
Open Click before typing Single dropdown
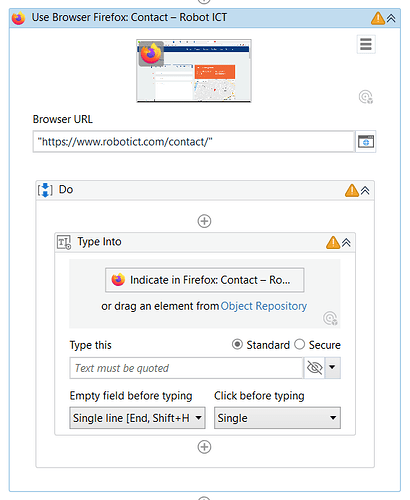pos(277,418)
